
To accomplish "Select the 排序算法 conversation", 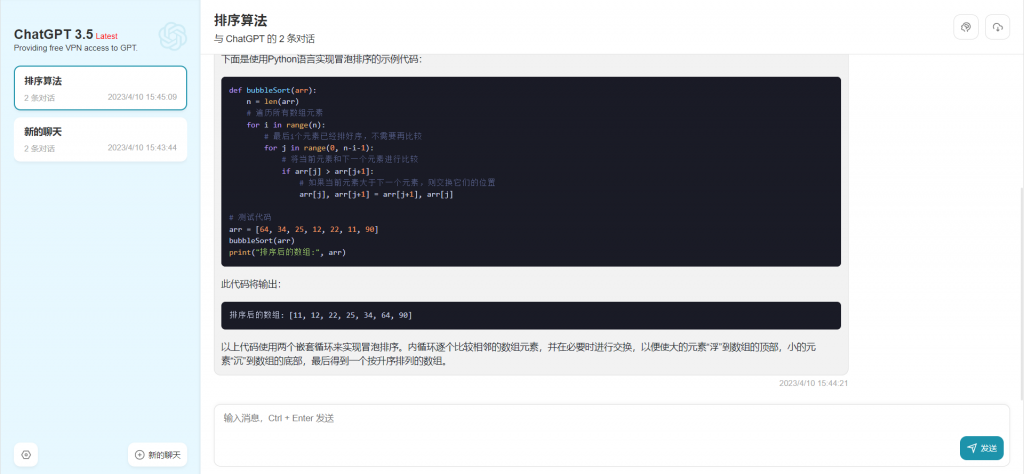I will 101,87.
